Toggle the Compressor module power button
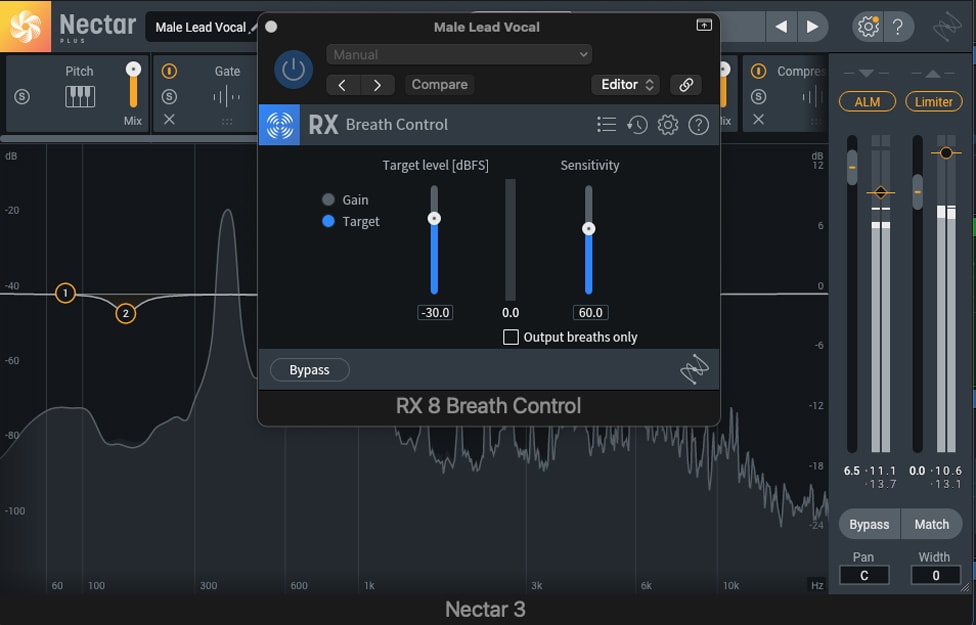This screenshot has width=976, height=625. click(758, 71)
